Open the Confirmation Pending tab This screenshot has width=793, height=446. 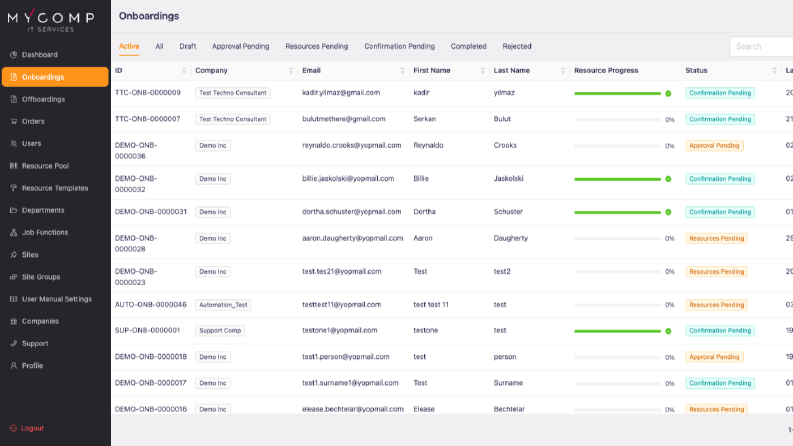point(400,46)
